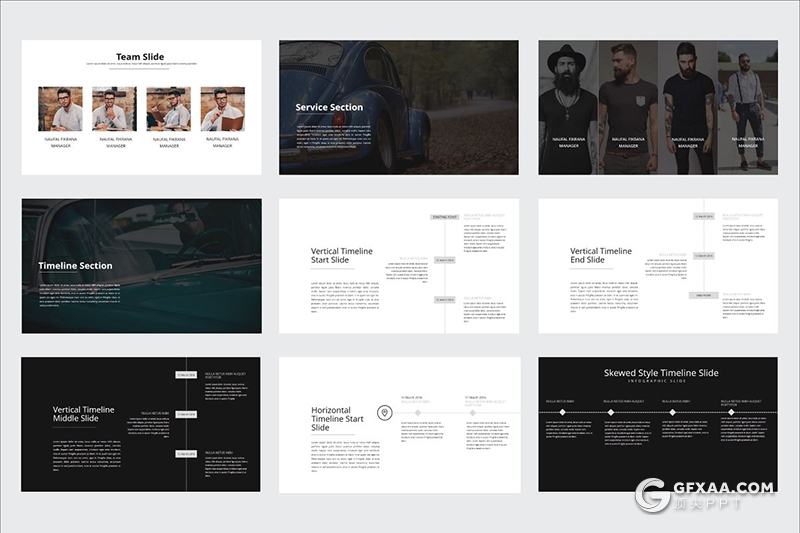Select the Timeline Section slide
The image size is (800, 533).
141,265
